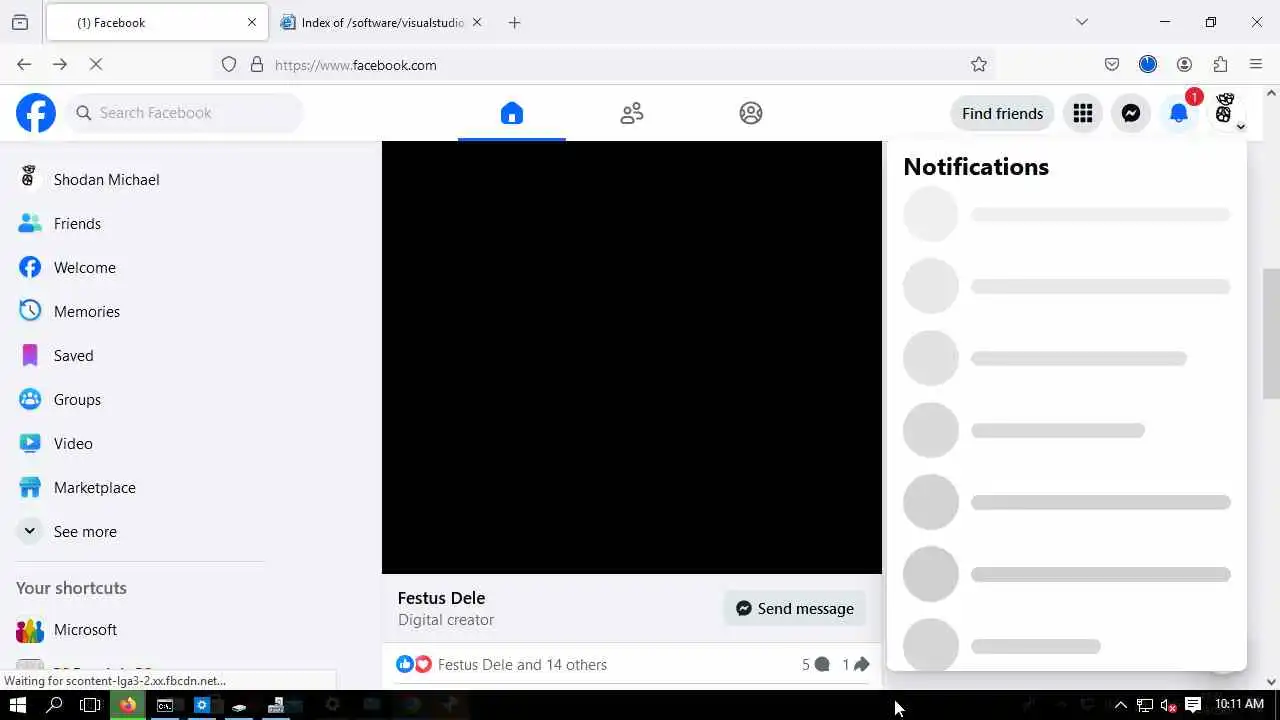View reactions from Festus Dele and 14 others

click(522, 664)
